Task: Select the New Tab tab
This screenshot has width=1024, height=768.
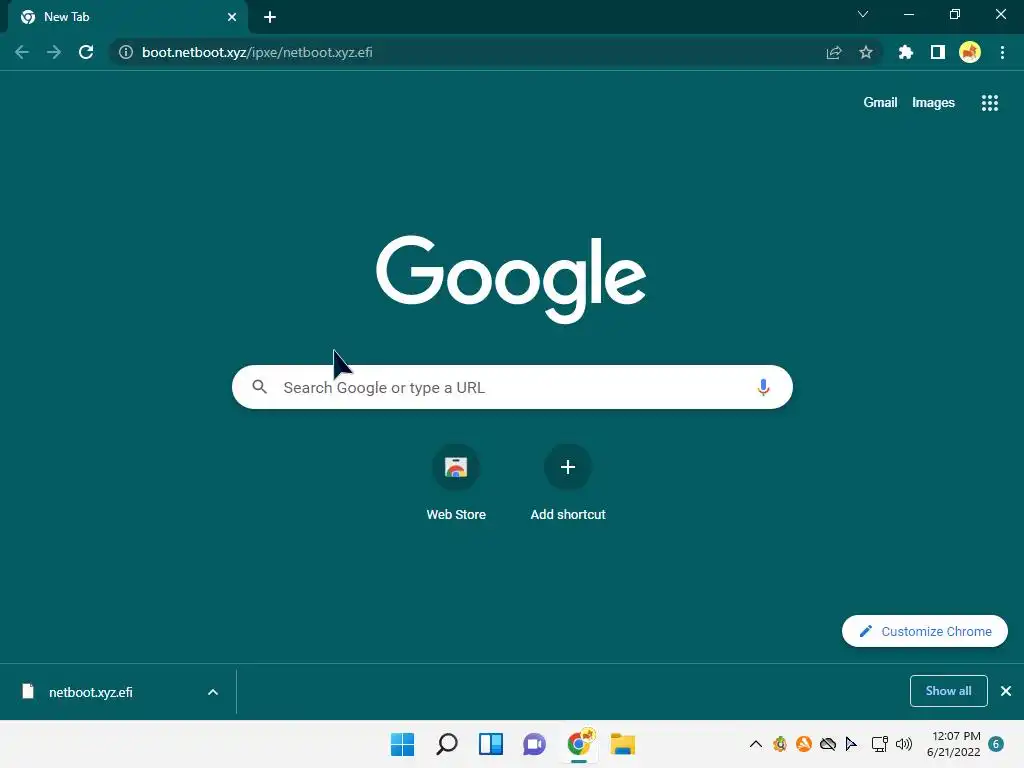Action: 129,17
